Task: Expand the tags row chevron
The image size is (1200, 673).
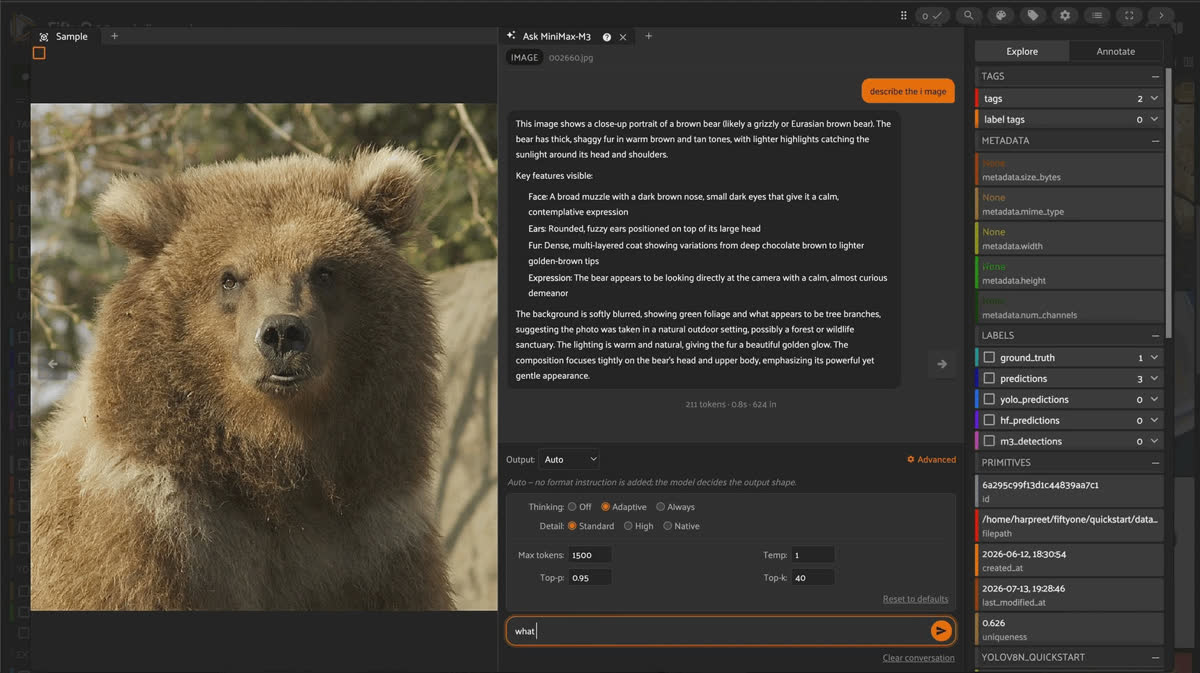Action: (x=1154, y=98)
